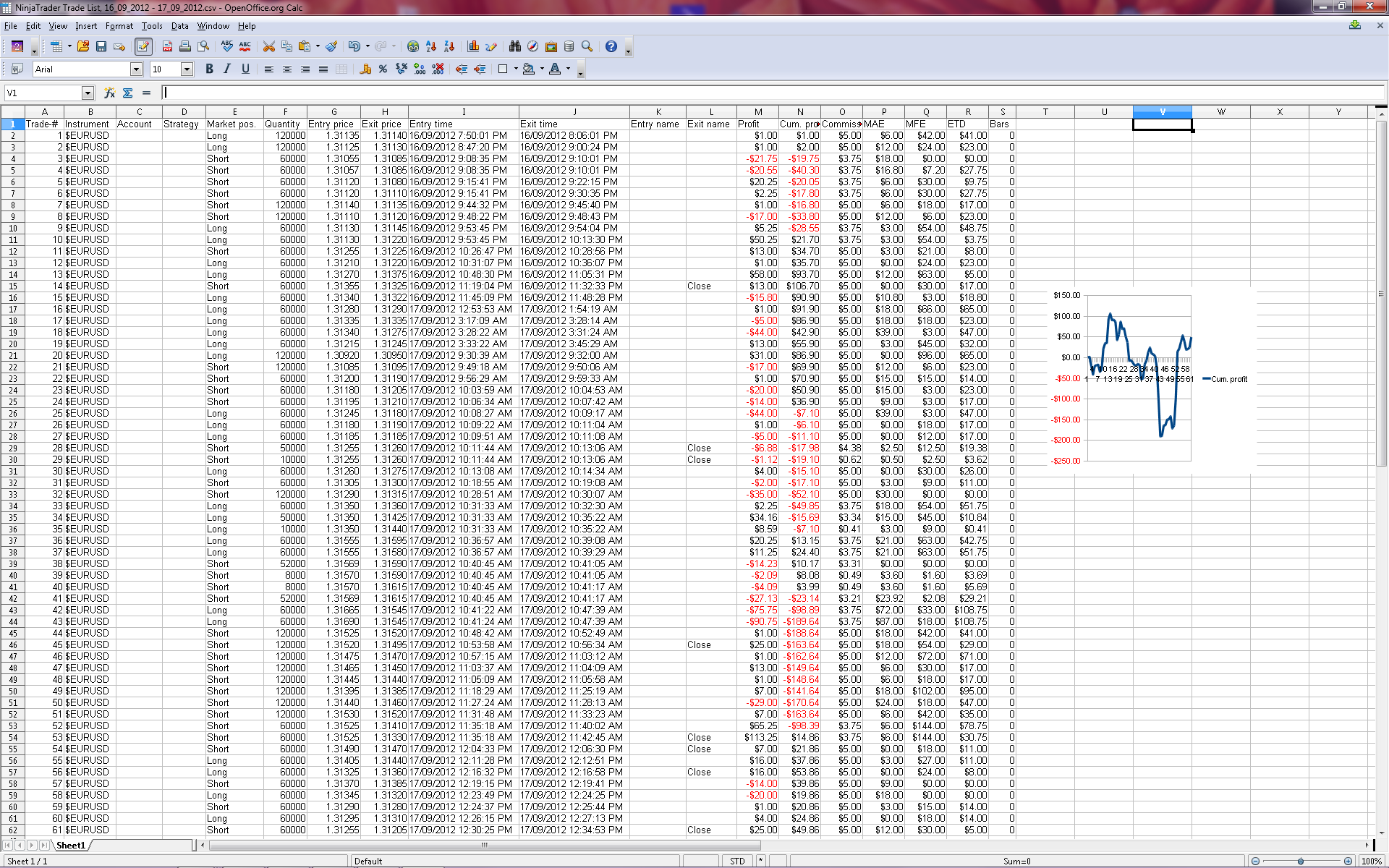Sort the data ascending

pos(431,46)
